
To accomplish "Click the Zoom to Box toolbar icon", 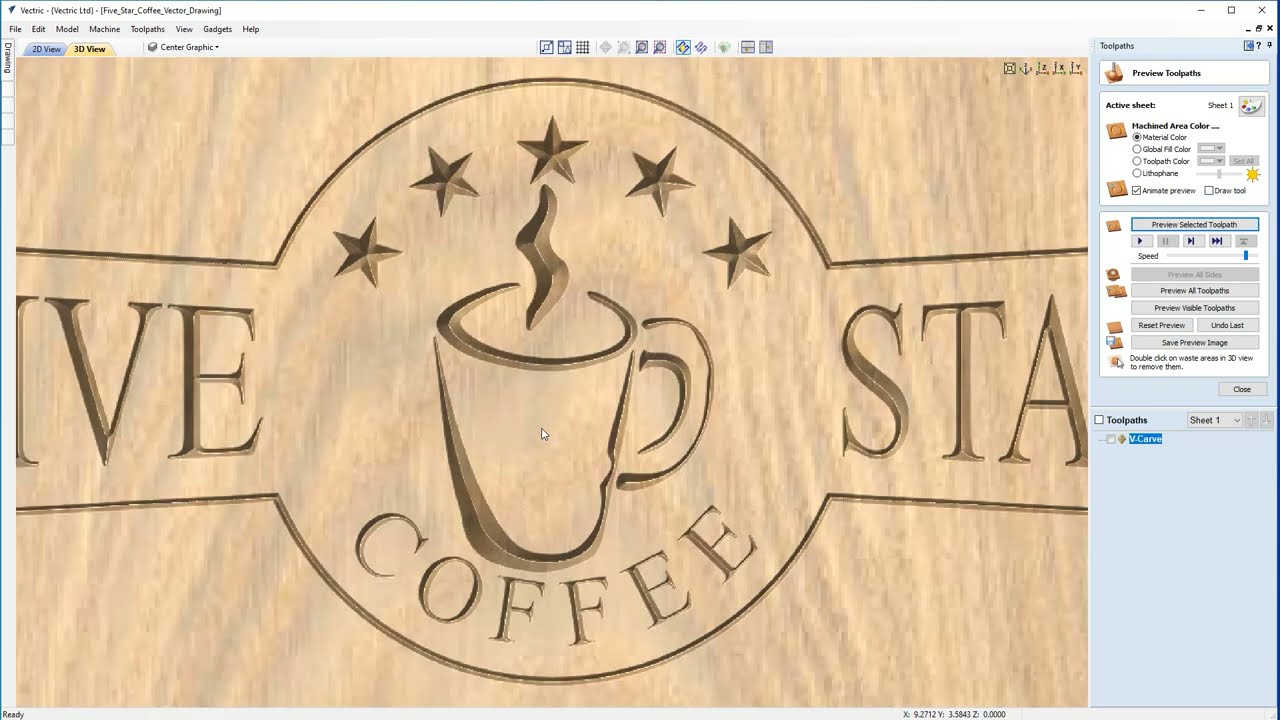I will [x=623, y=47].
